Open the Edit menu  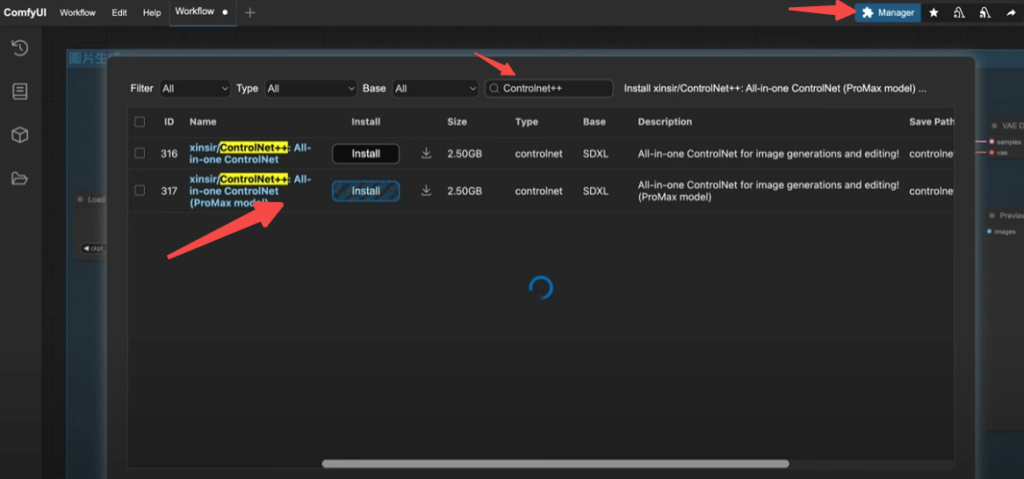click(119, 12)
